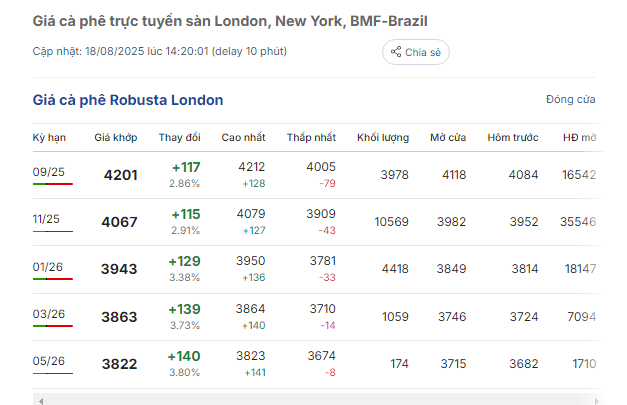Image resolution: width=627 pixels, height=405 pixels.
Task: Click the Thay đổi column header
Action: click(x=180, y=138)
